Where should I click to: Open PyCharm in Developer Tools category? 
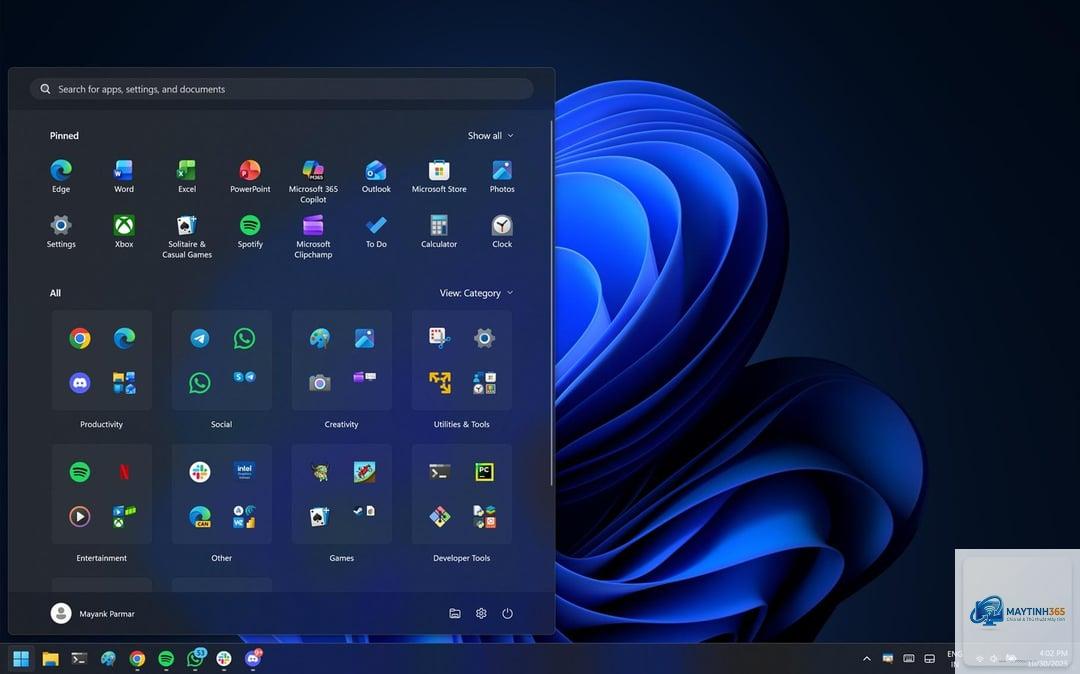pos(484,472)
